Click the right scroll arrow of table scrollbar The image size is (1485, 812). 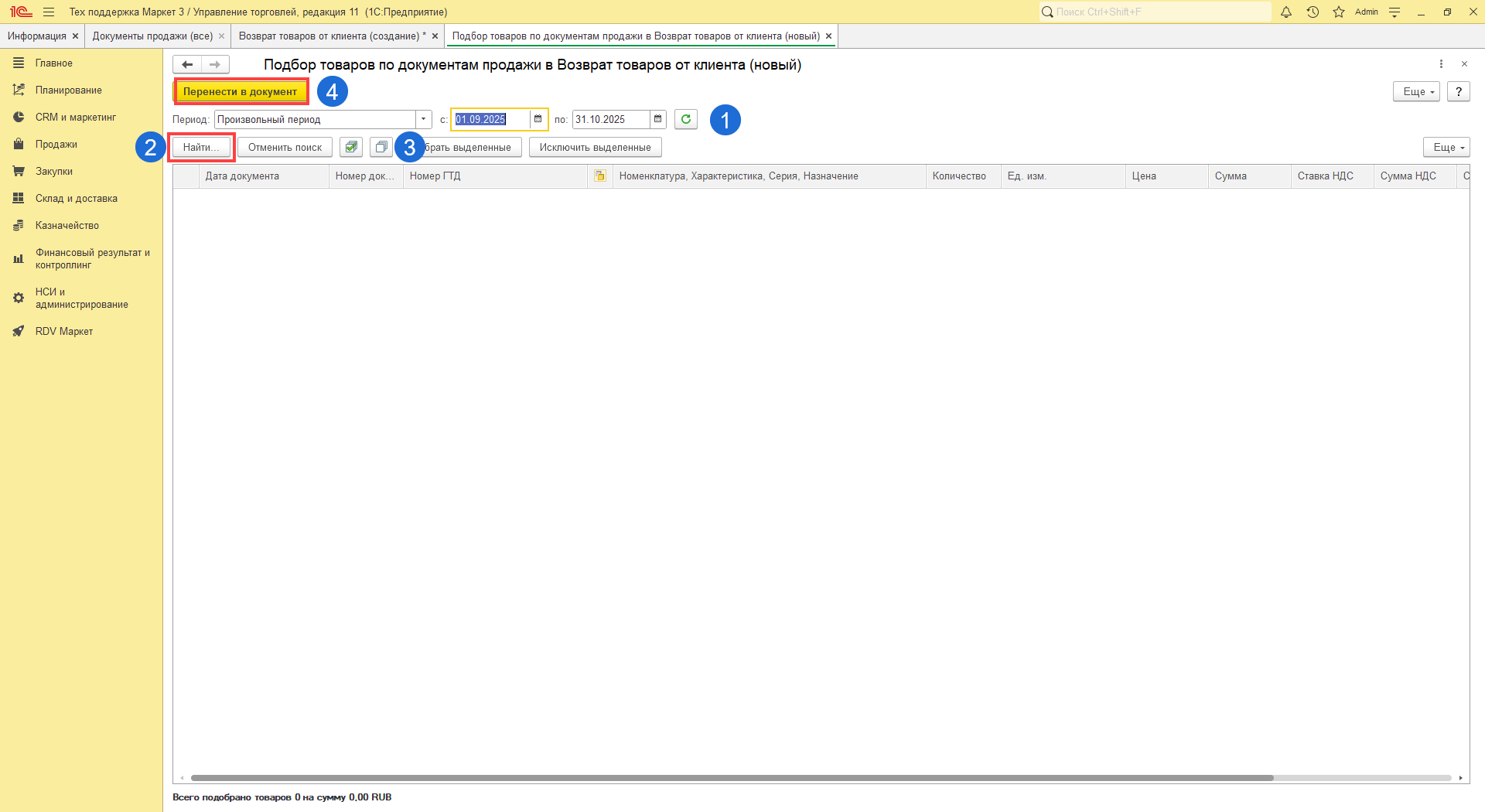[1460, 778]
